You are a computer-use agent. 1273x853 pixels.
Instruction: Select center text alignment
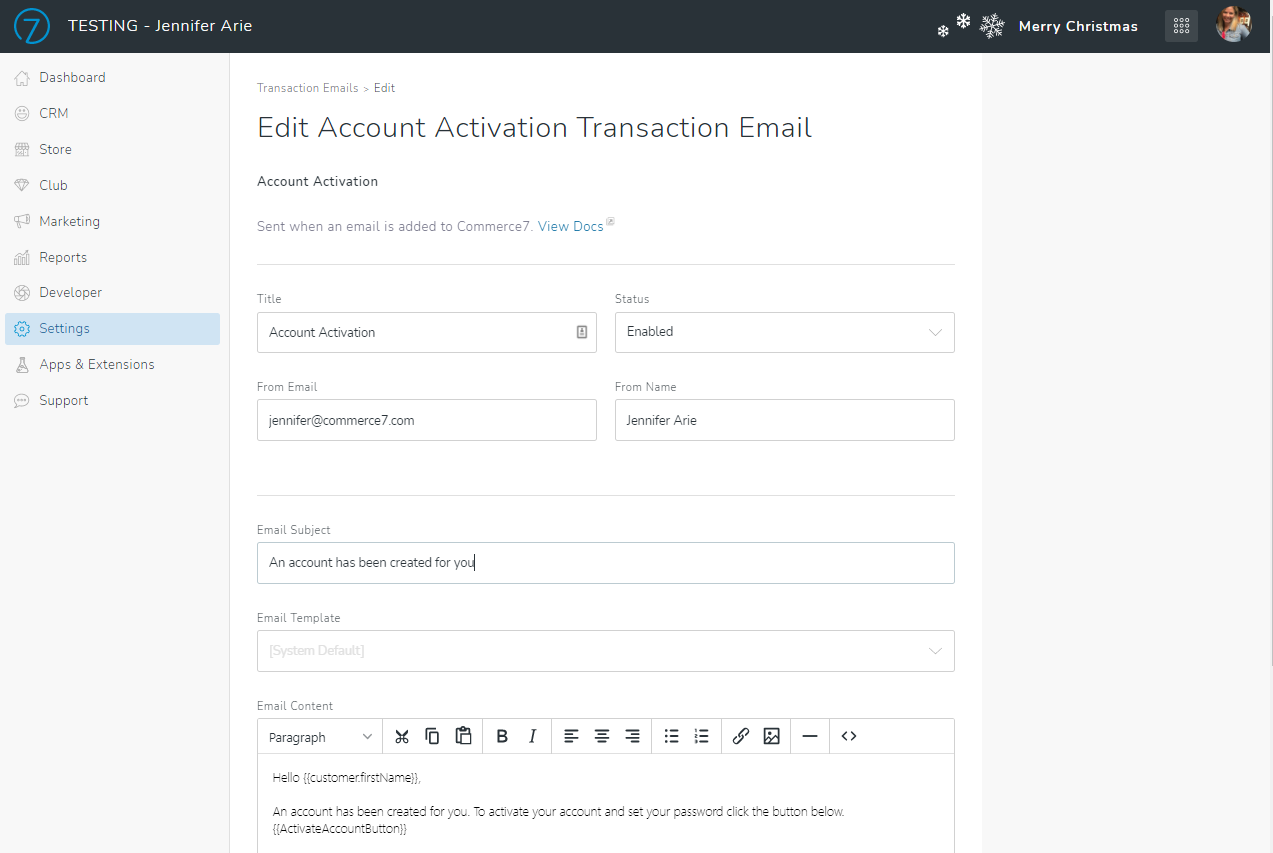click(x=601, y=736)
